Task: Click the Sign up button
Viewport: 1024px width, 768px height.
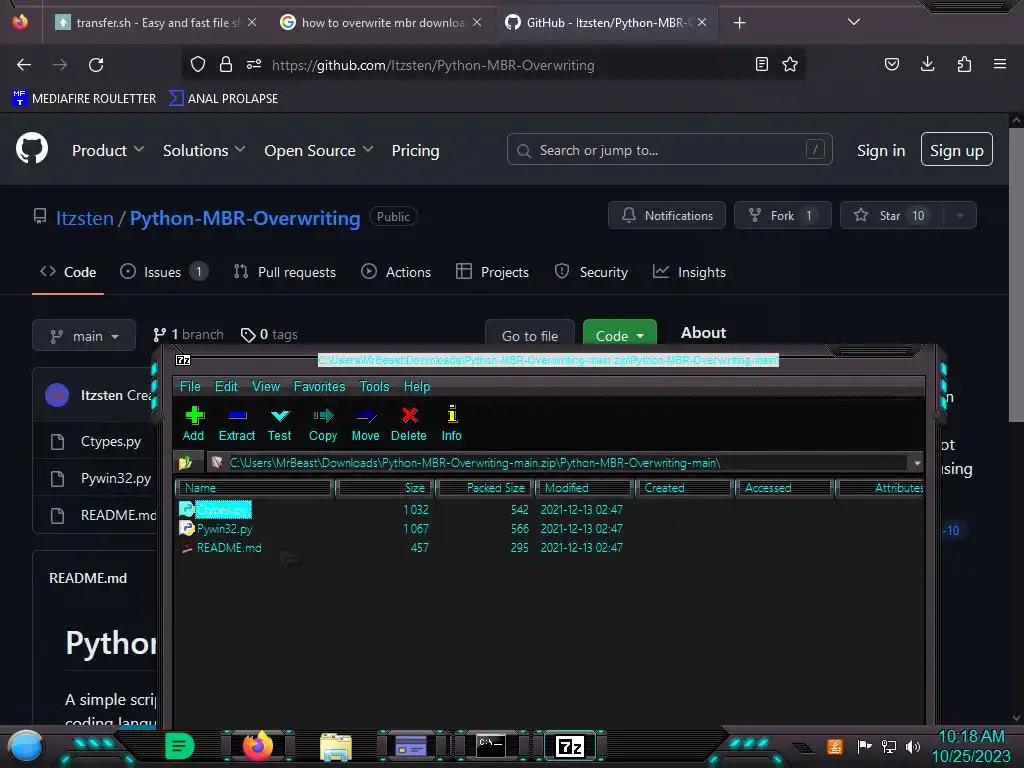Action: click(x=957, y=150)
